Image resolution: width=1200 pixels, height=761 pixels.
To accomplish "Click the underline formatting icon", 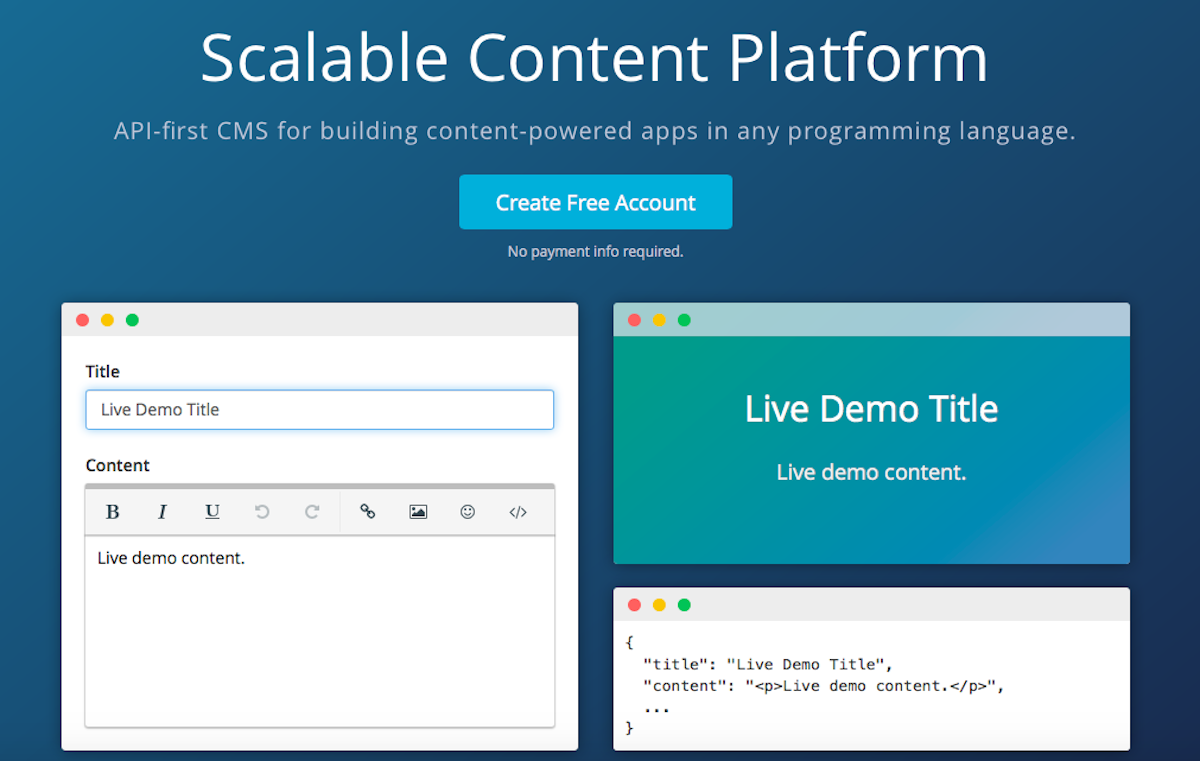I will [212, 512].
